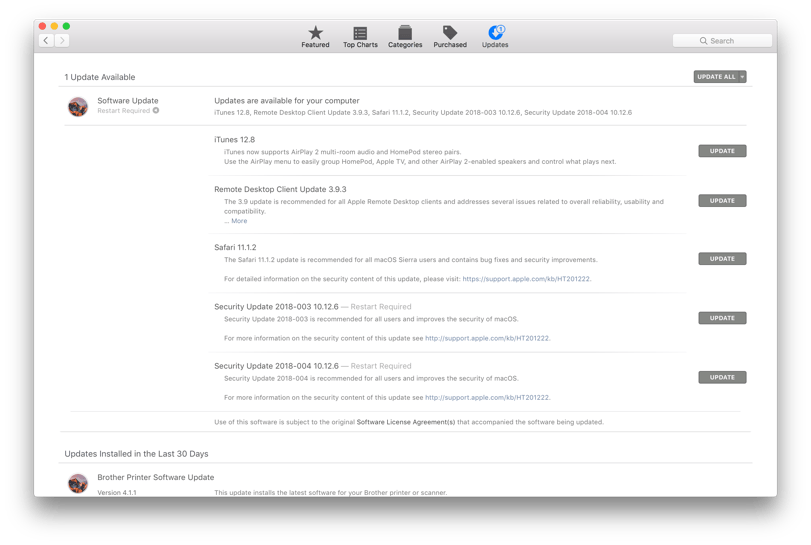Open Security Update 2018-003 support link
This screenshot has width=811, height=545.
click(487, 338)
